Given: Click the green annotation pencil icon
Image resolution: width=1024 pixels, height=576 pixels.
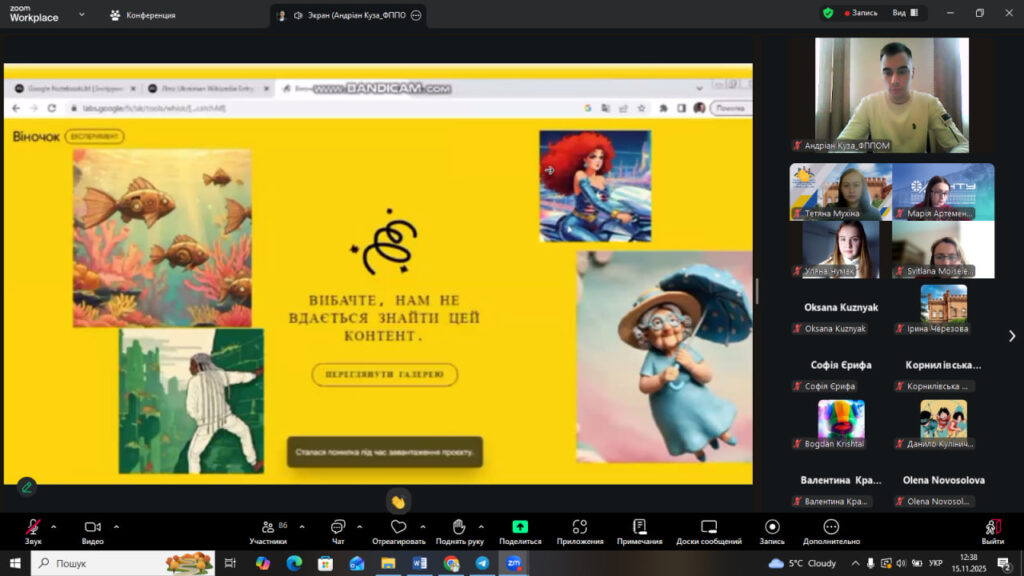Looking at the screenshot, I should click(x=26, y=487).
